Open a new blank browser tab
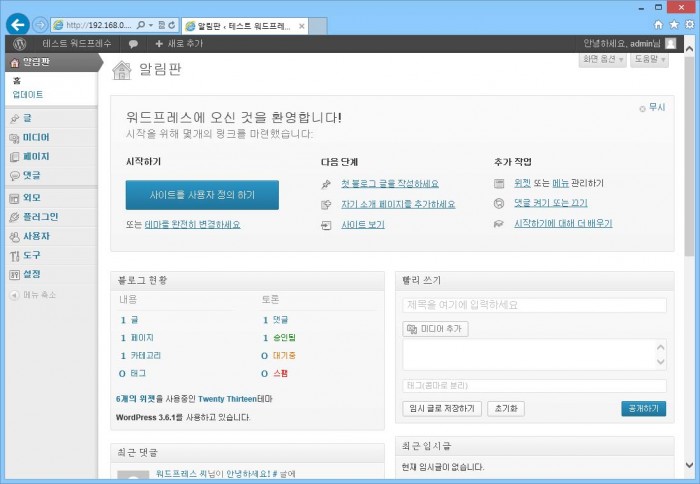Viewport: 700px width, 484px height. pyautogui.click(x=318, y=26)
